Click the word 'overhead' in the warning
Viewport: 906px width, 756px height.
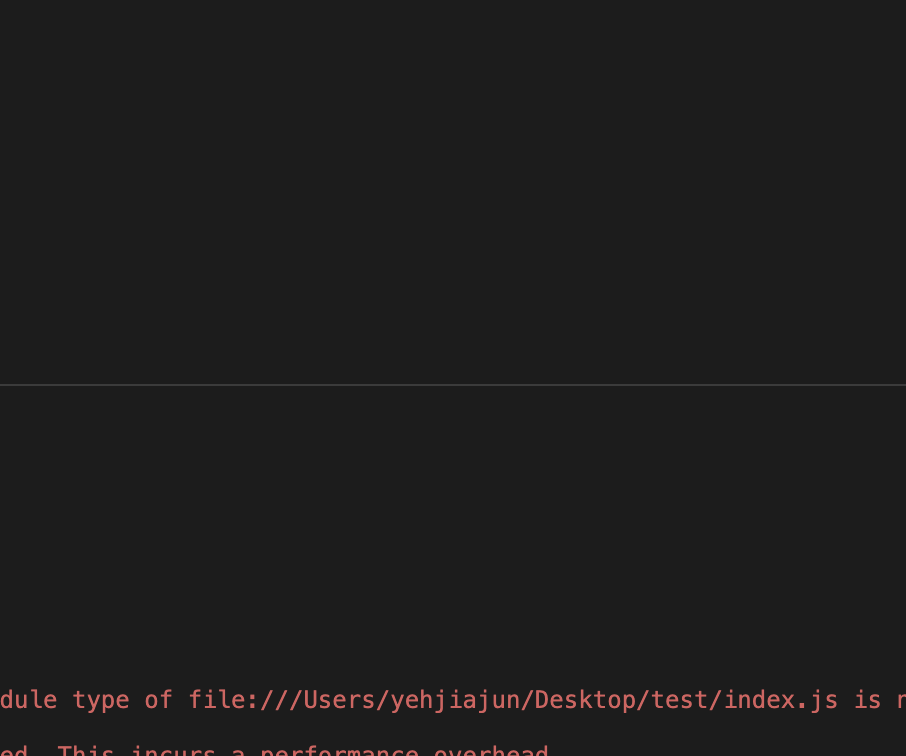pos(490,751)
